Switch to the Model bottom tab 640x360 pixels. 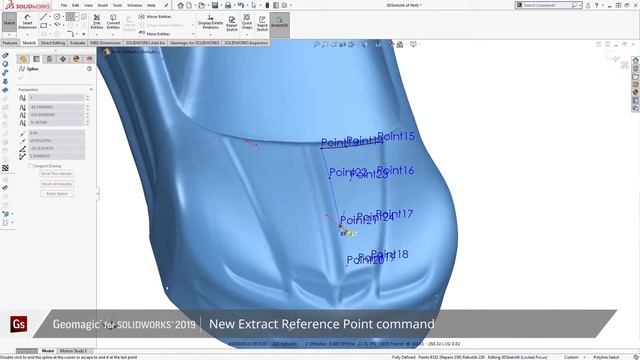pyautogui.click(x=48, y=351)
